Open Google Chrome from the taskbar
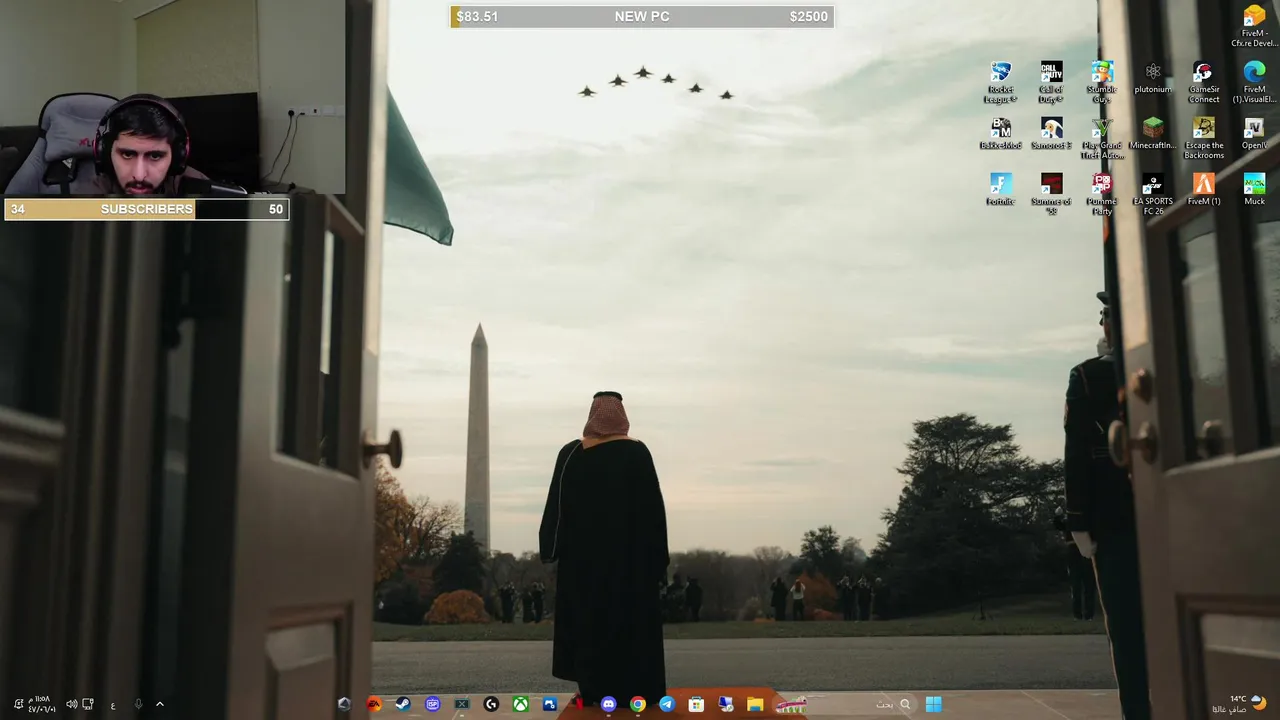This screenshot has width=1280, height=720. (x=637, y=704)
